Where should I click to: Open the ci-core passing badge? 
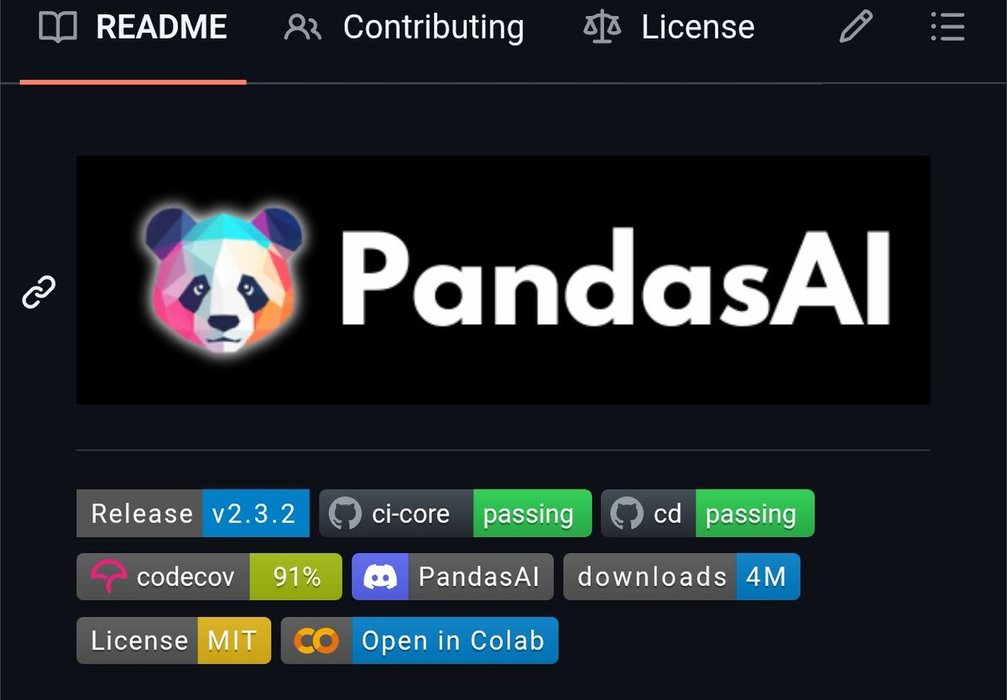455,513
